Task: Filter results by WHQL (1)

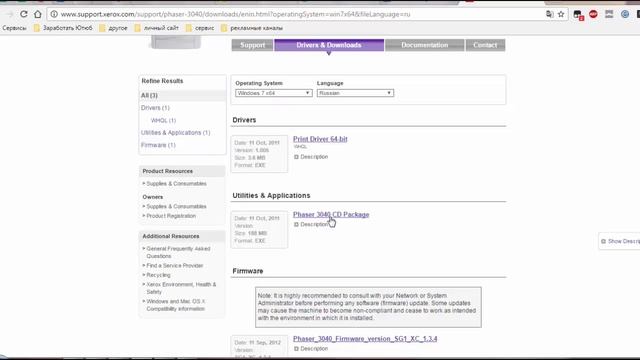Action: point(163,120)
